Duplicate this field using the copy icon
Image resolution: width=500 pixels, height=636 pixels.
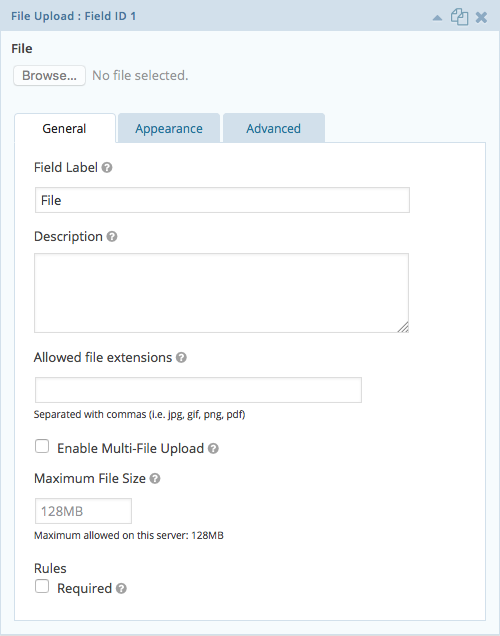459,17
